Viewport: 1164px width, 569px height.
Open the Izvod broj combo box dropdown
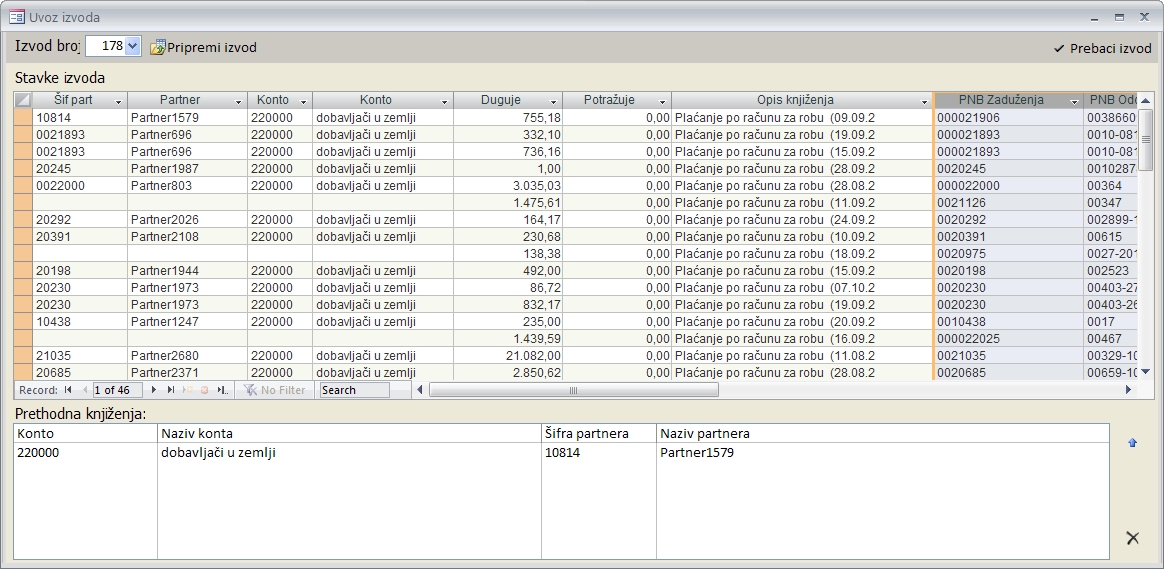(134, 47)
